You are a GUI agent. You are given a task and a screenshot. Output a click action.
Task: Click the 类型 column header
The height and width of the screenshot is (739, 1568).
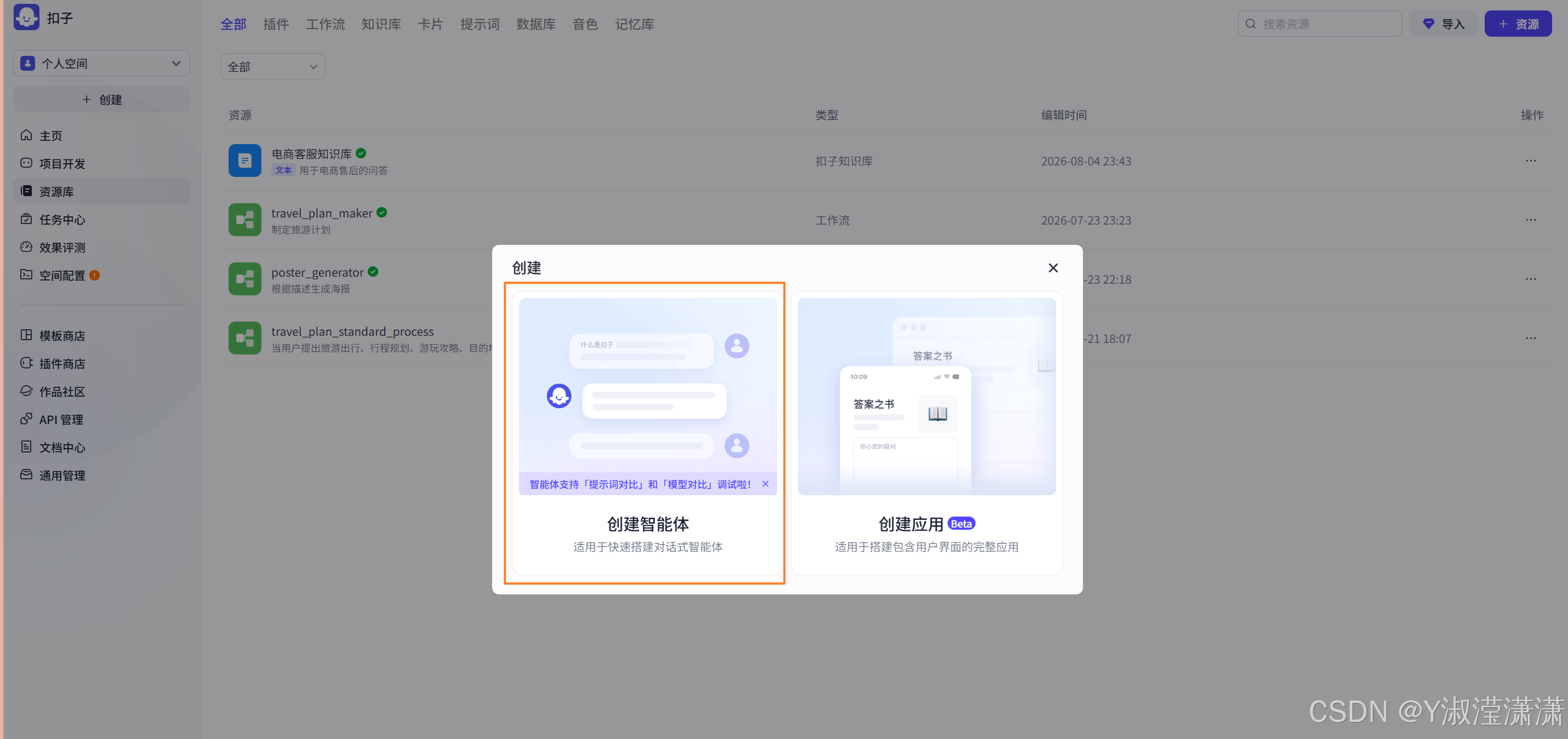[x=826, y=115]
